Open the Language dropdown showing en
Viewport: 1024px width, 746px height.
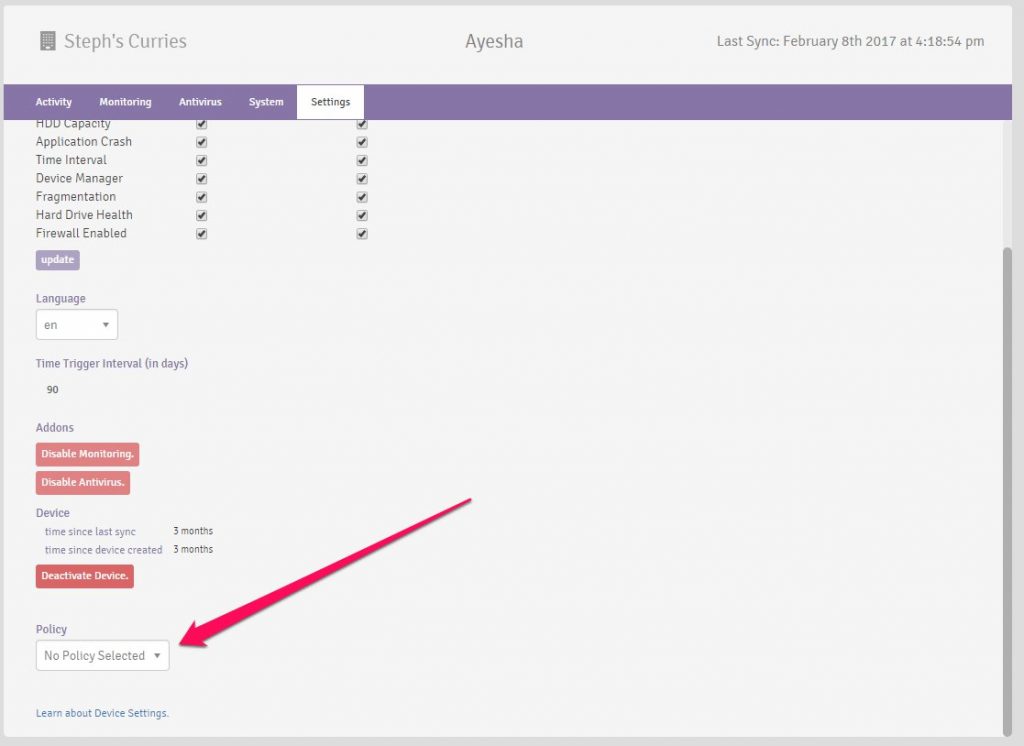[x=77, y=325]
